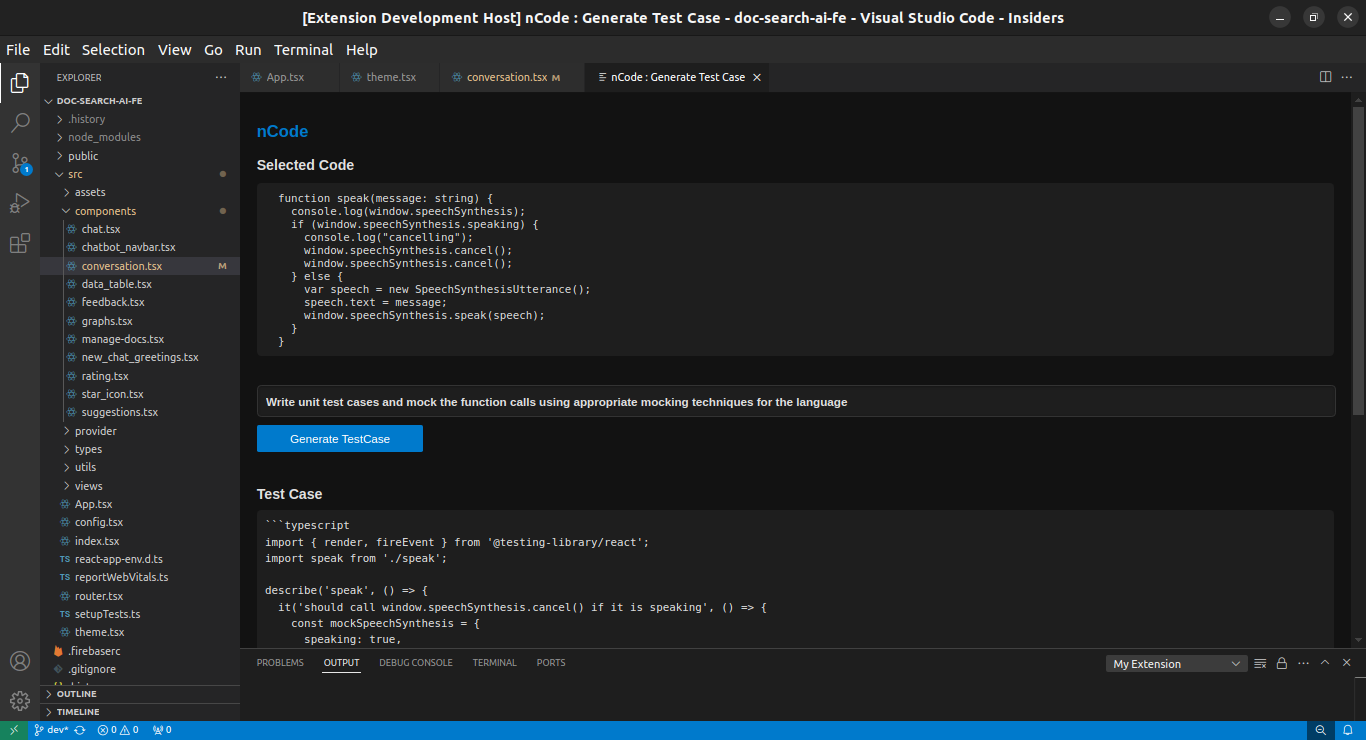This screenshot has height=740, width=1366.
Task: Expand the .history folder
Action: pyautogui.click(x=140, y=119)
